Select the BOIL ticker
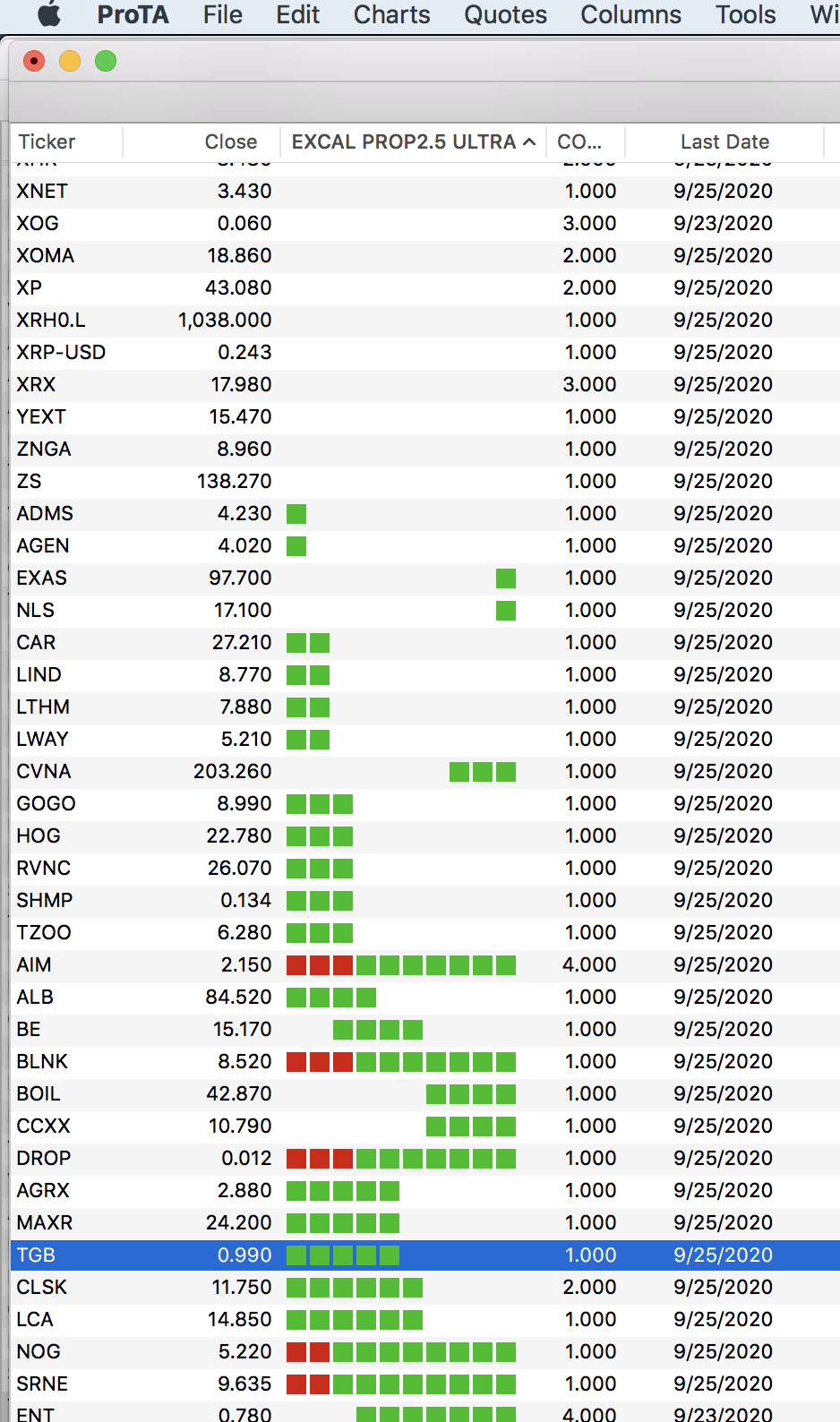Image resolution: width=840 pixels, height=1422 pixels. click(39, 1093)
